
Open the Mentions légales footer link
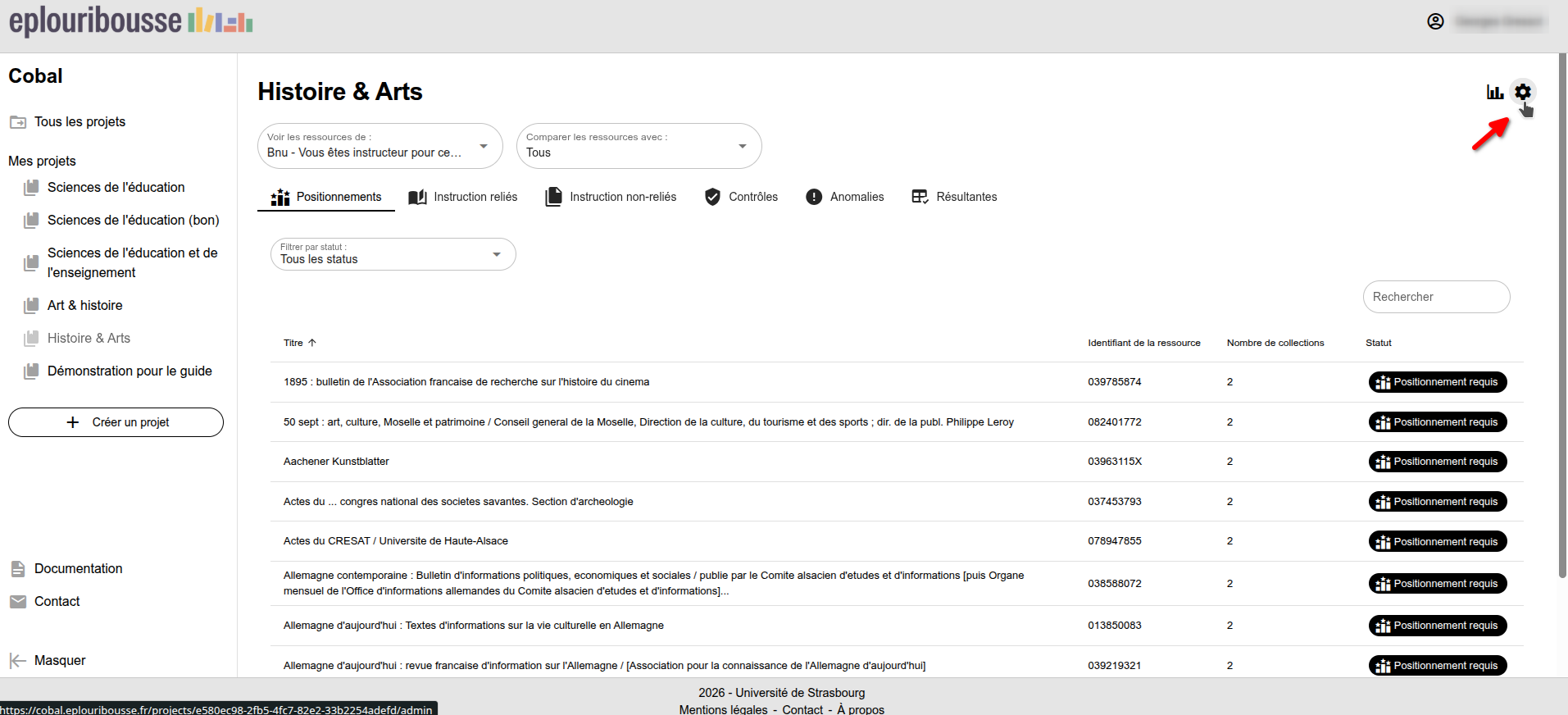click(x=723, y=709)
